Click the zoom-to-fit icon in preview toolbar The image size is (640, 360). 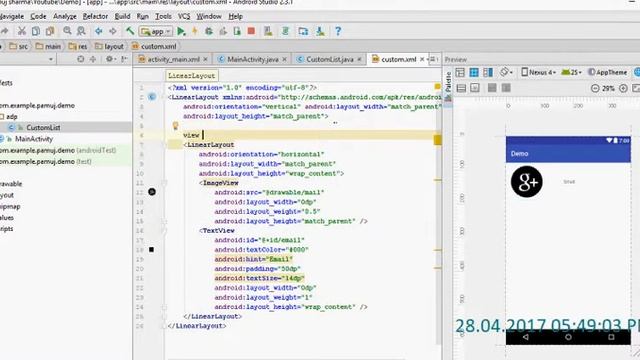point(636,88)
